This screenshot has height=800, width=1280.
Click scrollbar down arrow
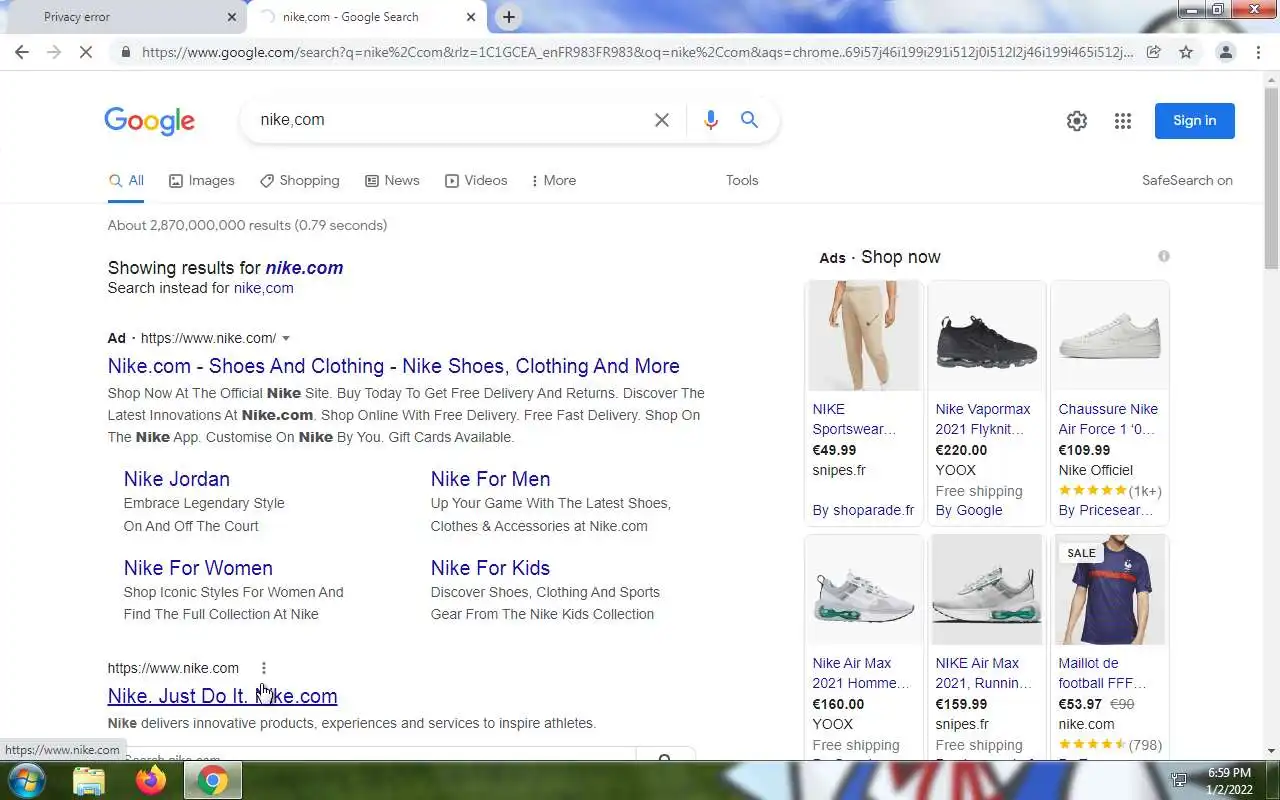click(1271, 751)
